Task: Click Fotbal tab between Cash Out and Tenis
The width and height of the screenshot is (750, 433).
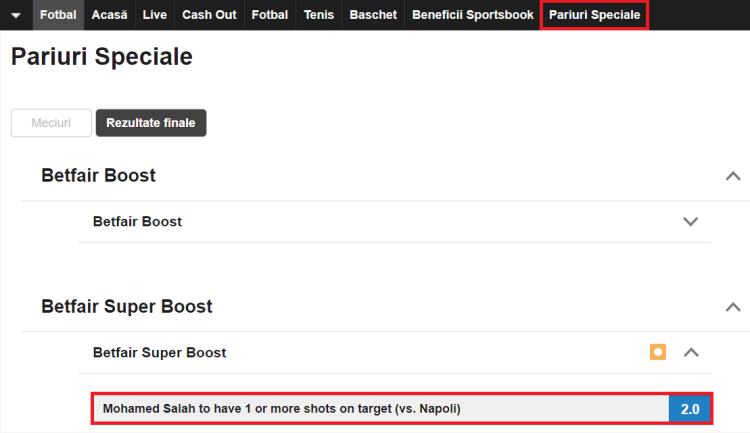Action: [x=270, y=15]
